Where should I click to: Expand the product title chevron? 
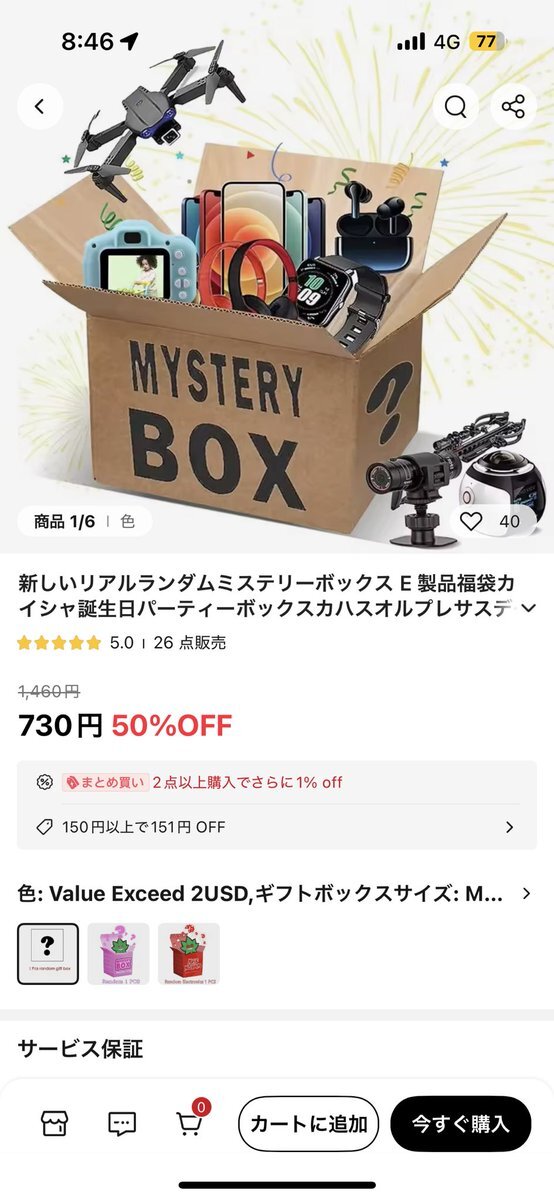529,608
